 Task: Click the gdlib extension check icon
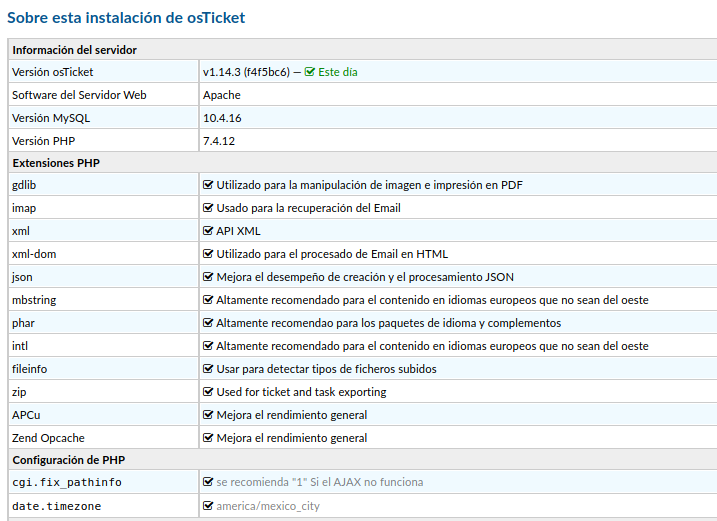208,185
